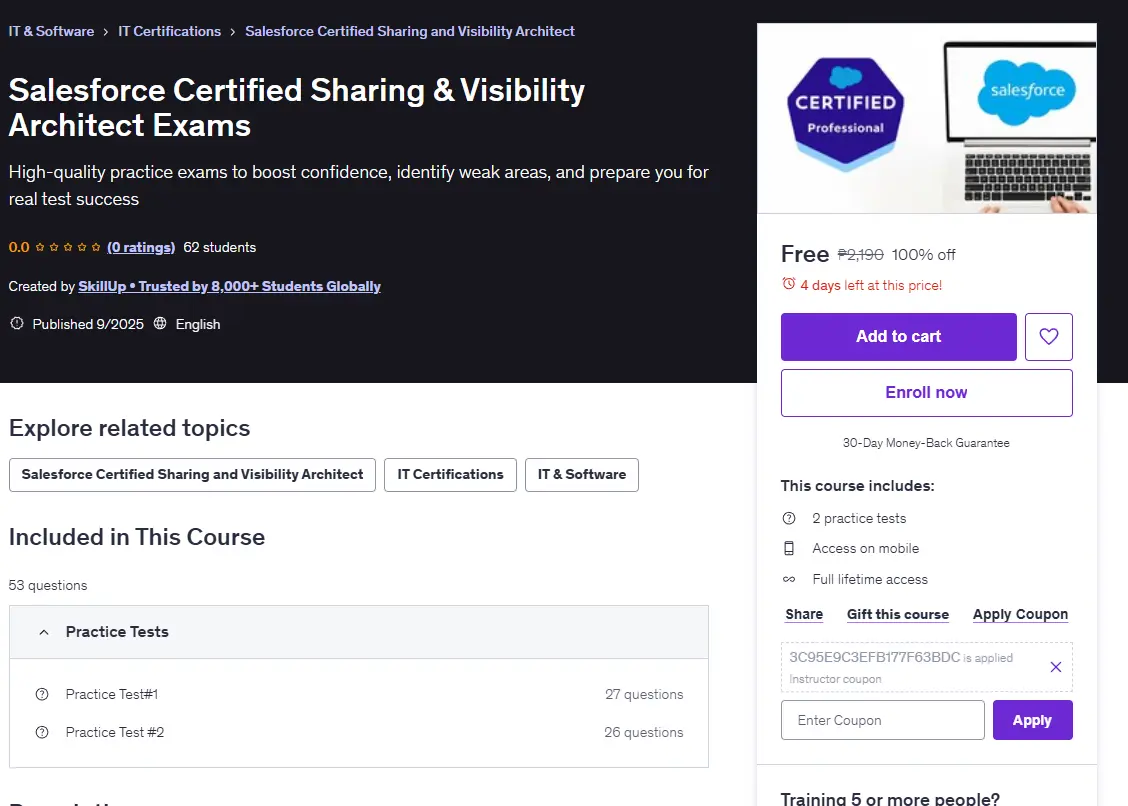Select the IT & Software topic chip

tap(582, 474)
